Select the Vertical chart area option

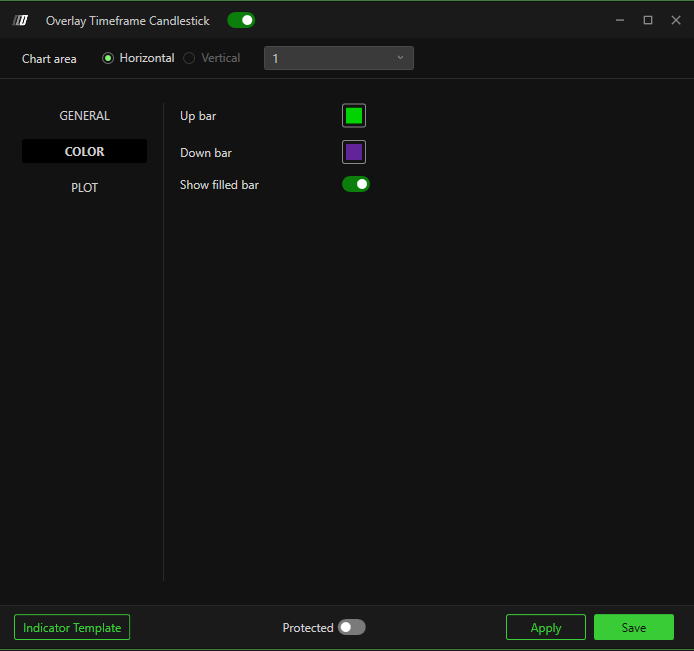189,58
